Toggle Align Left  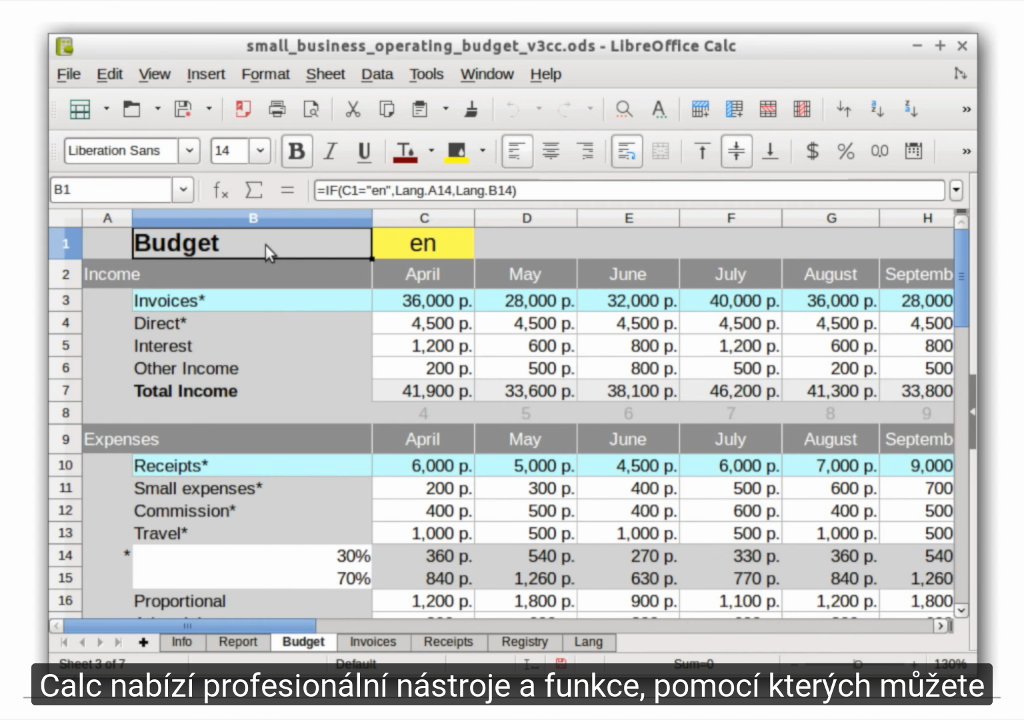click(x=517, y=151)
